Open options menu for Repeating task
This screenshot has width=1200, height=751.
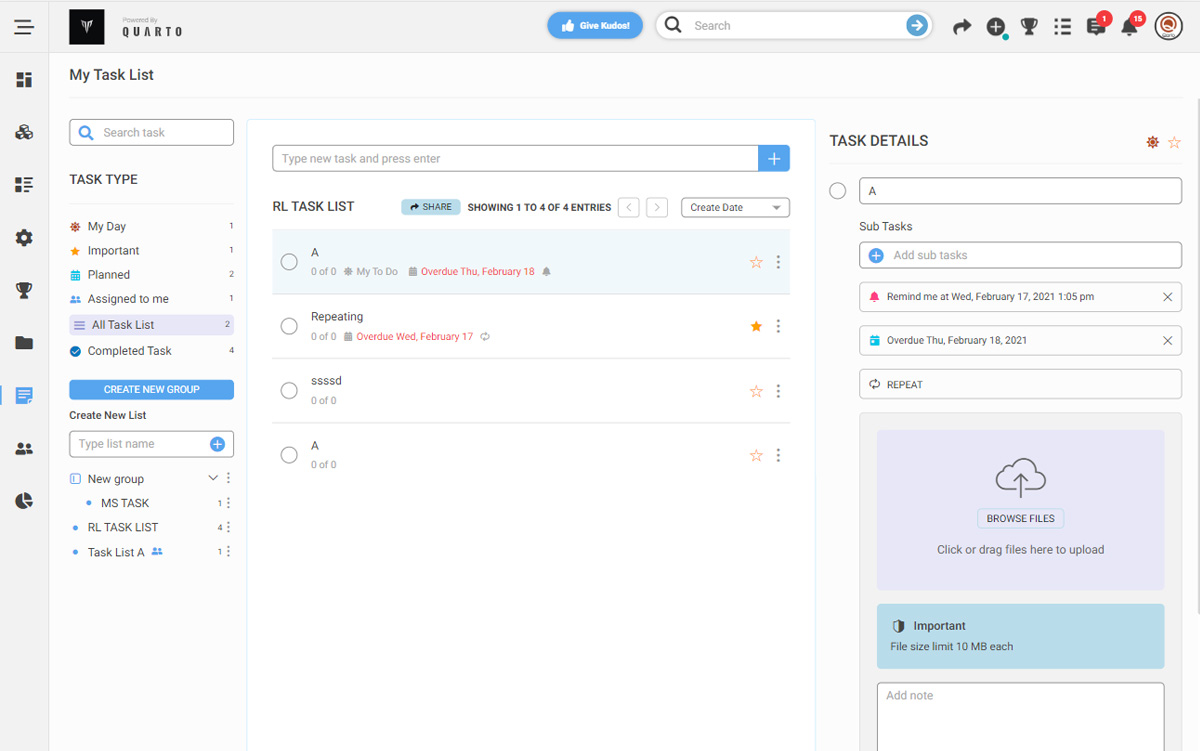coord(778,326)
